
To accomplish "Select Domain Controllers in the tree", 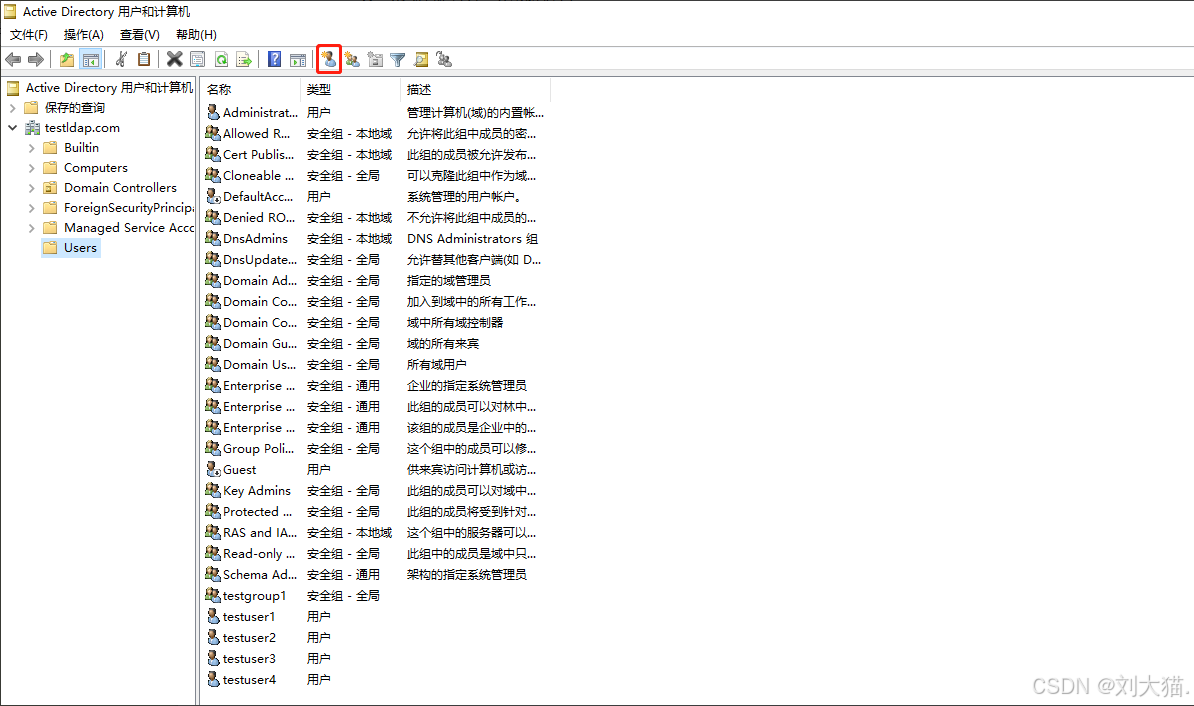I will [x=120, y=188].
